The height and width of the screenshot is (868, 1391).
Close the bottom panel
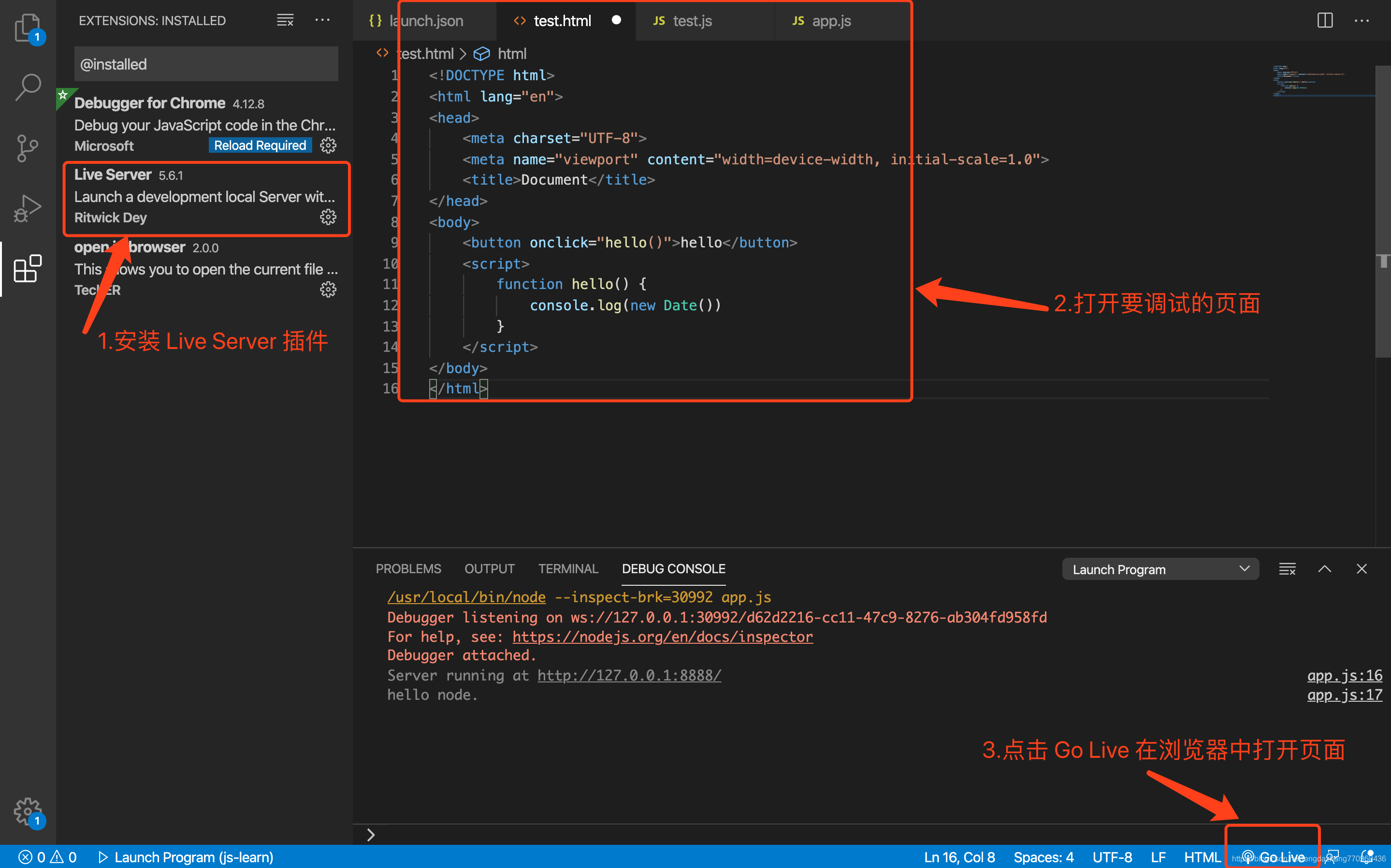click(1362, 569)
